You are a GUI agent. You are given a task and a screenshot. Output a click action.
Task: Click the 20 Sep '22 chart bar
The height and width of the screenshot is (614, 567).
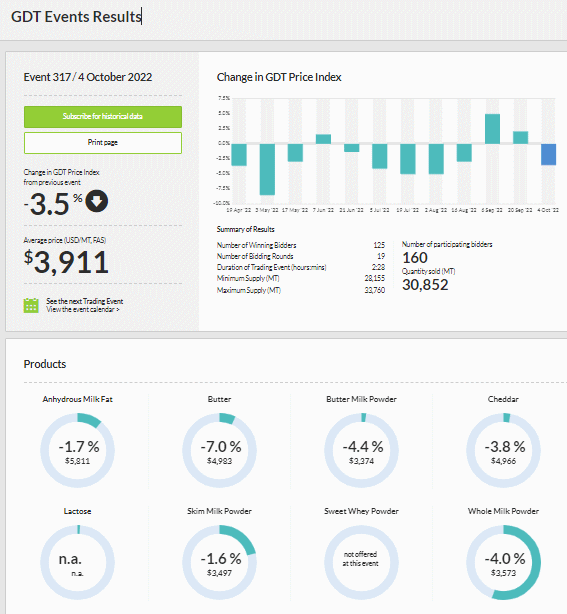[520, 137]
